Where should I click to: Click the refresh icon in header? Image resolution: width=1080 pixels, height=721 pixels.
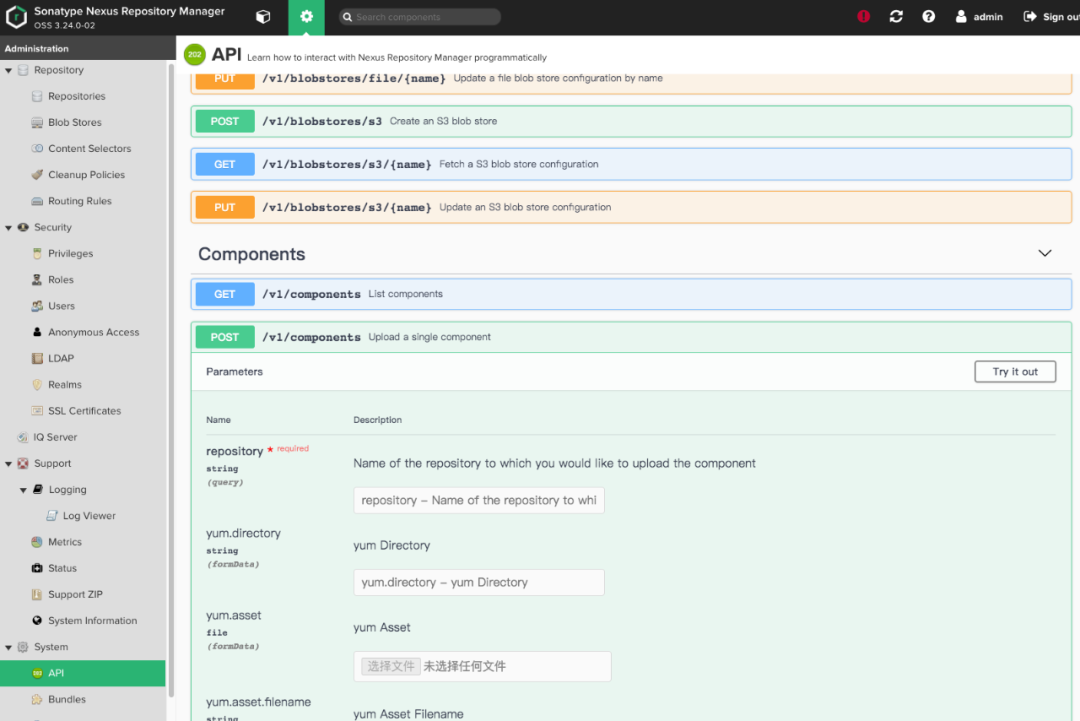(x=896, y=17)
